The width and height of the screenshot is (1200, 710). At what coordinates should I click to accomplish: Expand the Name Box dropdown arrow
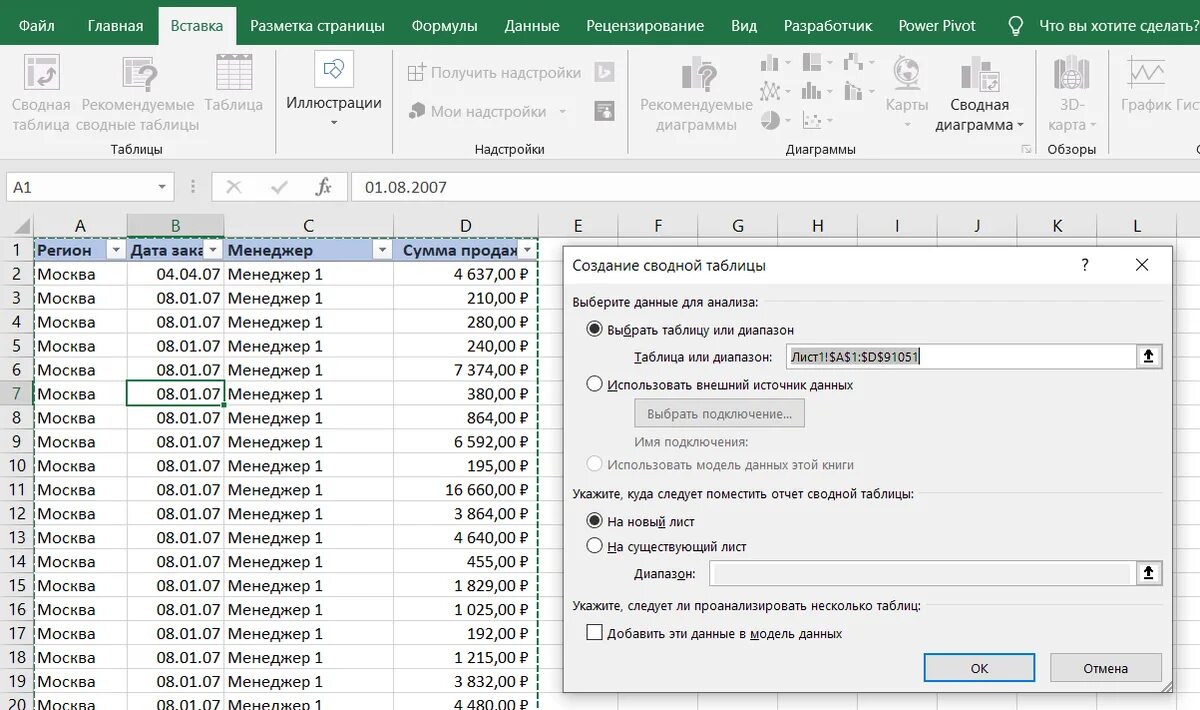(162, 187)
